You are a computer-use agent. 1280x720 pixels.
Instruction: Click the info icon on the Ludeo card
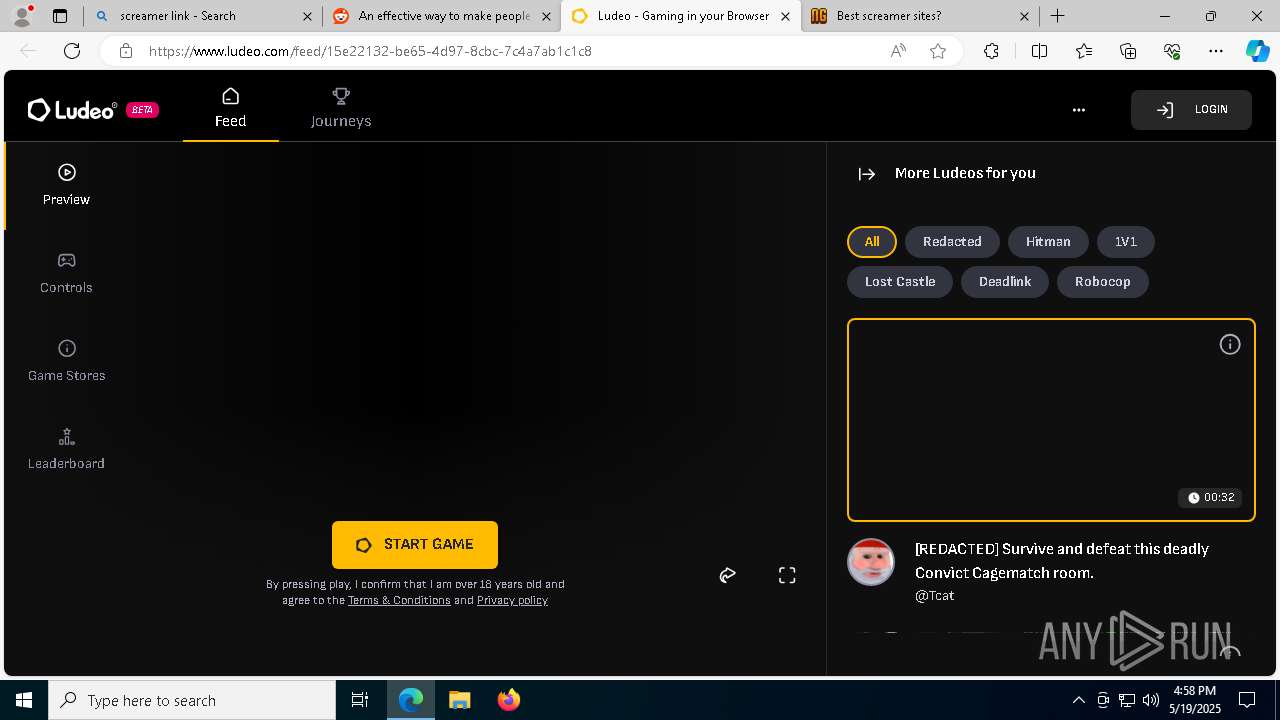coord(1230,345)
